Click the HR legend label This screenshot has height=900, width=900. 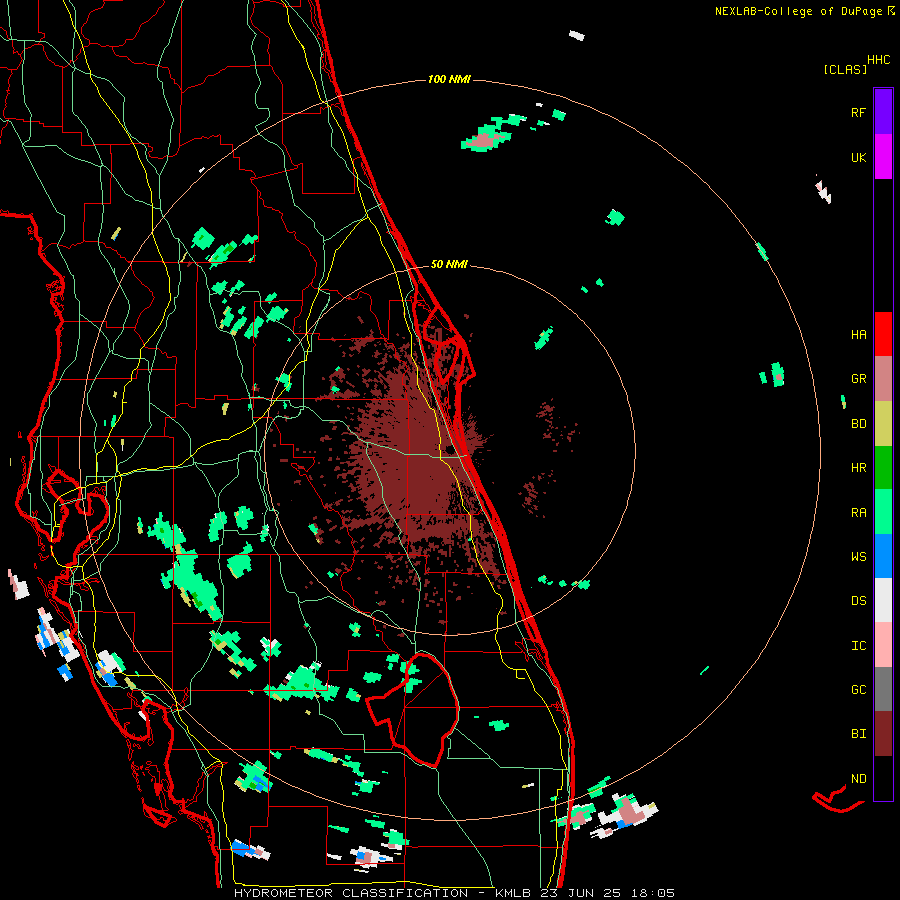[859, 468]
